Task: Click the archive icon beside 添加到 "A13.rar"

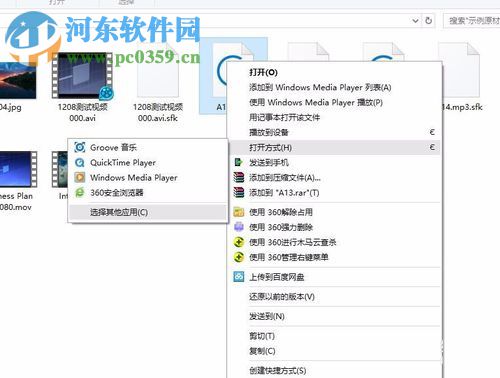Action: pyautogui.click(x=238, y=192)
